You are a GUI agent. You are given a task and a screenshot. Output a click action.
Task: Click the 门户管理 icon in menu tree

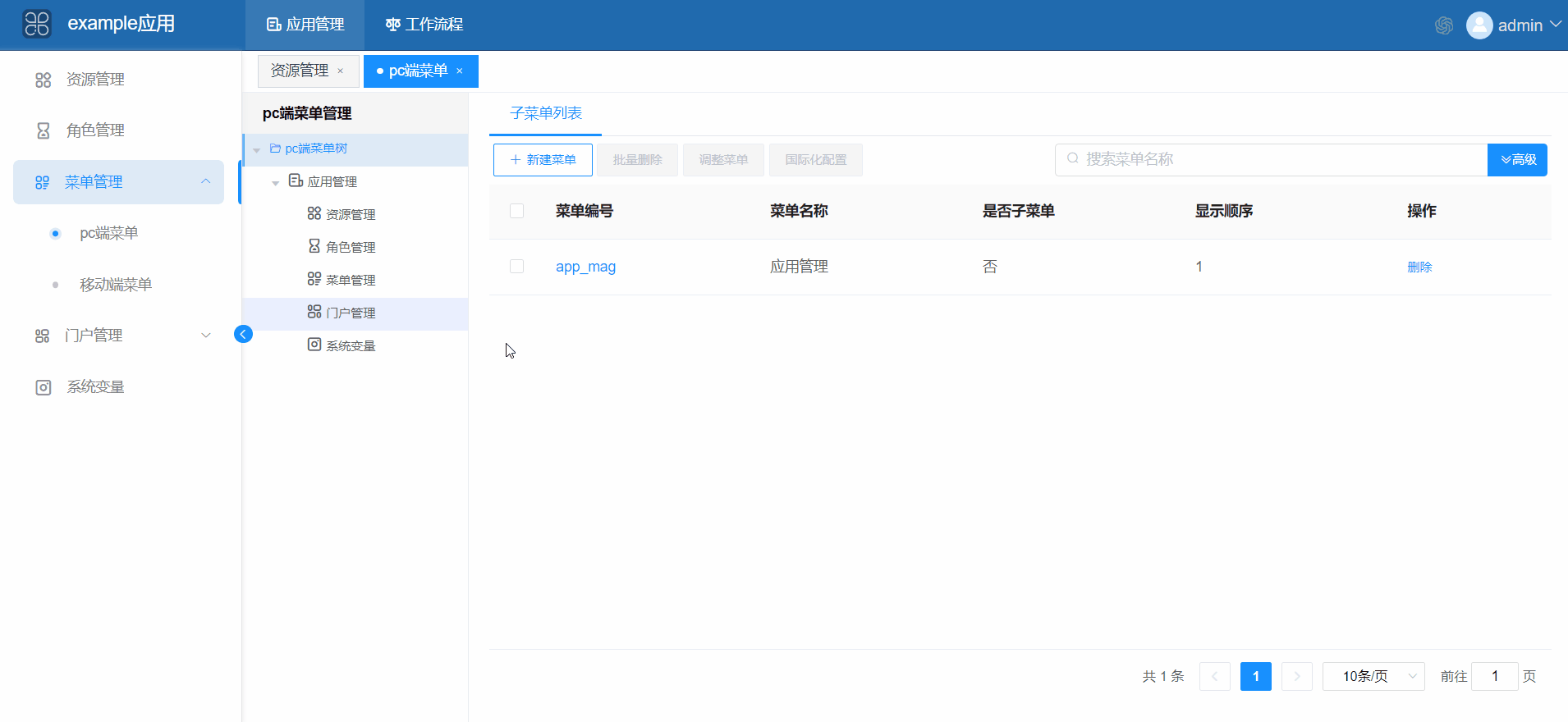[x=314, y=312]
